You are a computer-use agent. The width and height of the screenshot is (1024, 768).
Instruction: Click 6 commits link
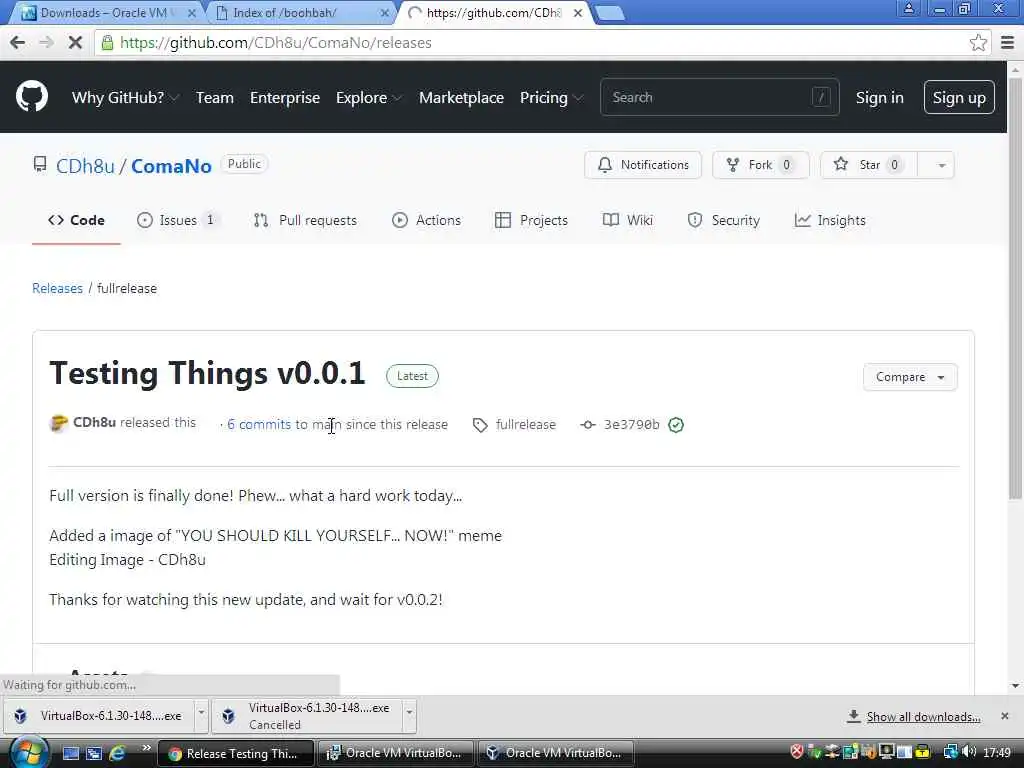pos(259,424)
